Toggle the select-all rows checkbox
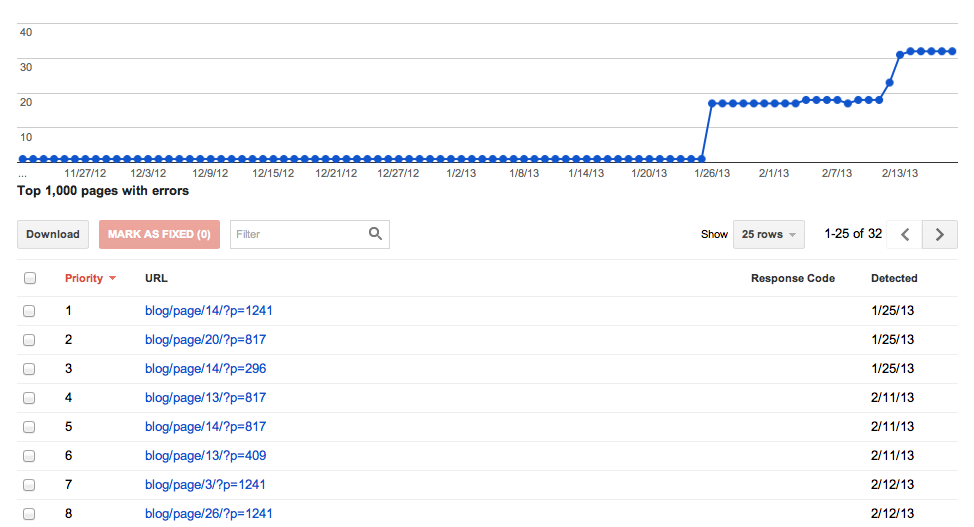The height and width of the screenshot is (527, 974). [x=29, y=278]
